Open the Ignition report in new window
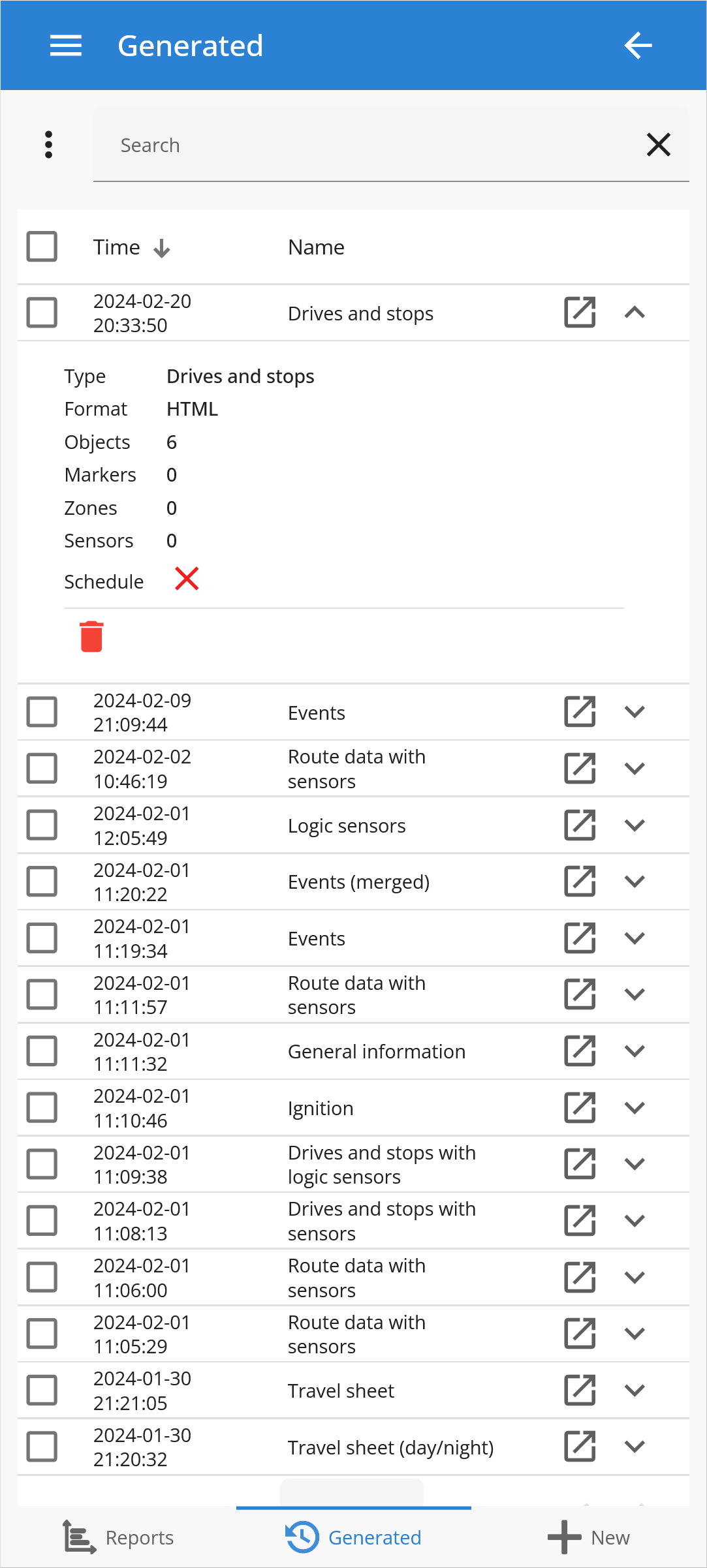This screenshot has width=707, height=1568. (x=580, y=1108)
